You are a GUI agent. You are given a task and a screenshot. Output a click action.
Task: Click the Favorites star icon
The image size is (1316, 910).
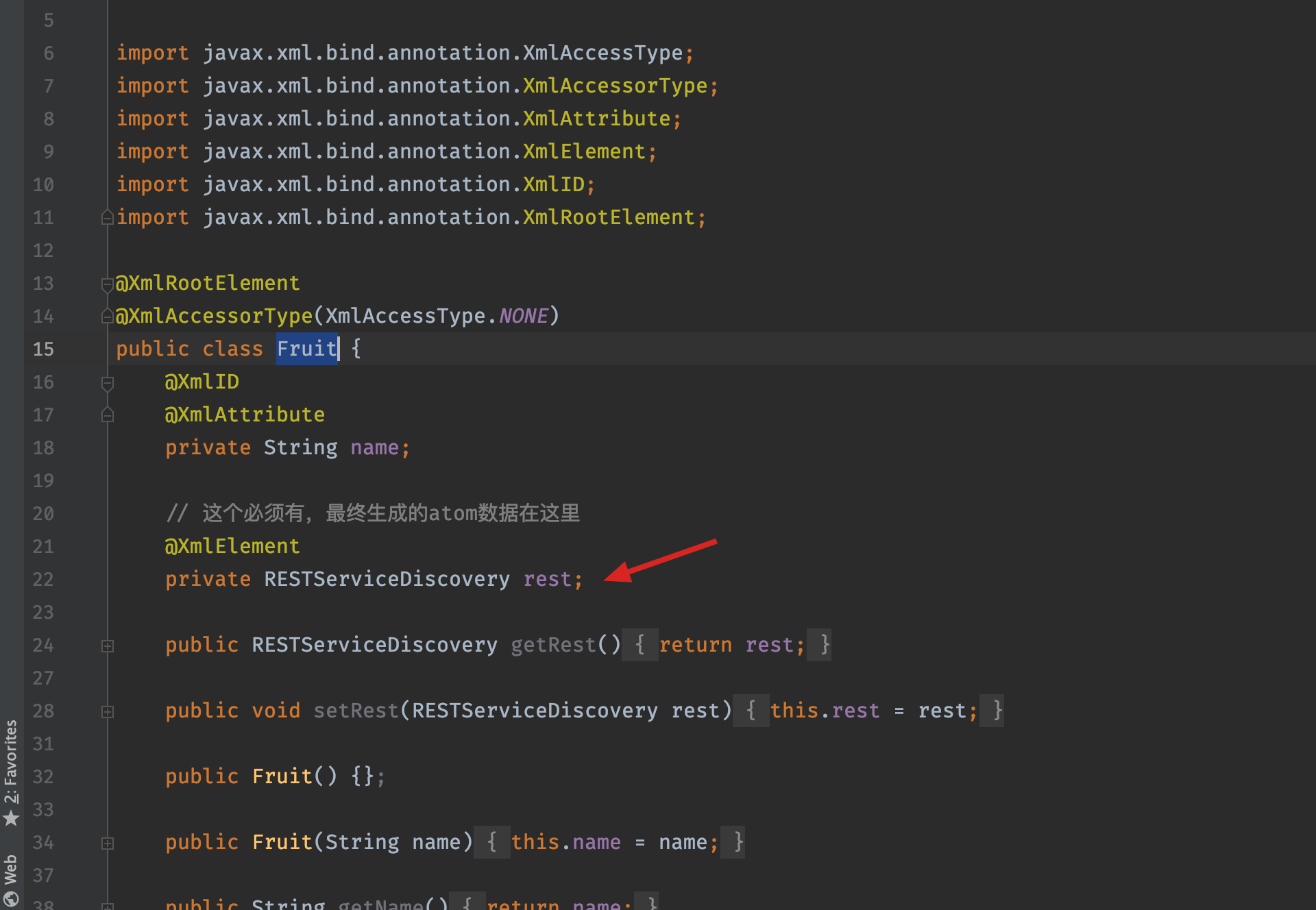11,818
